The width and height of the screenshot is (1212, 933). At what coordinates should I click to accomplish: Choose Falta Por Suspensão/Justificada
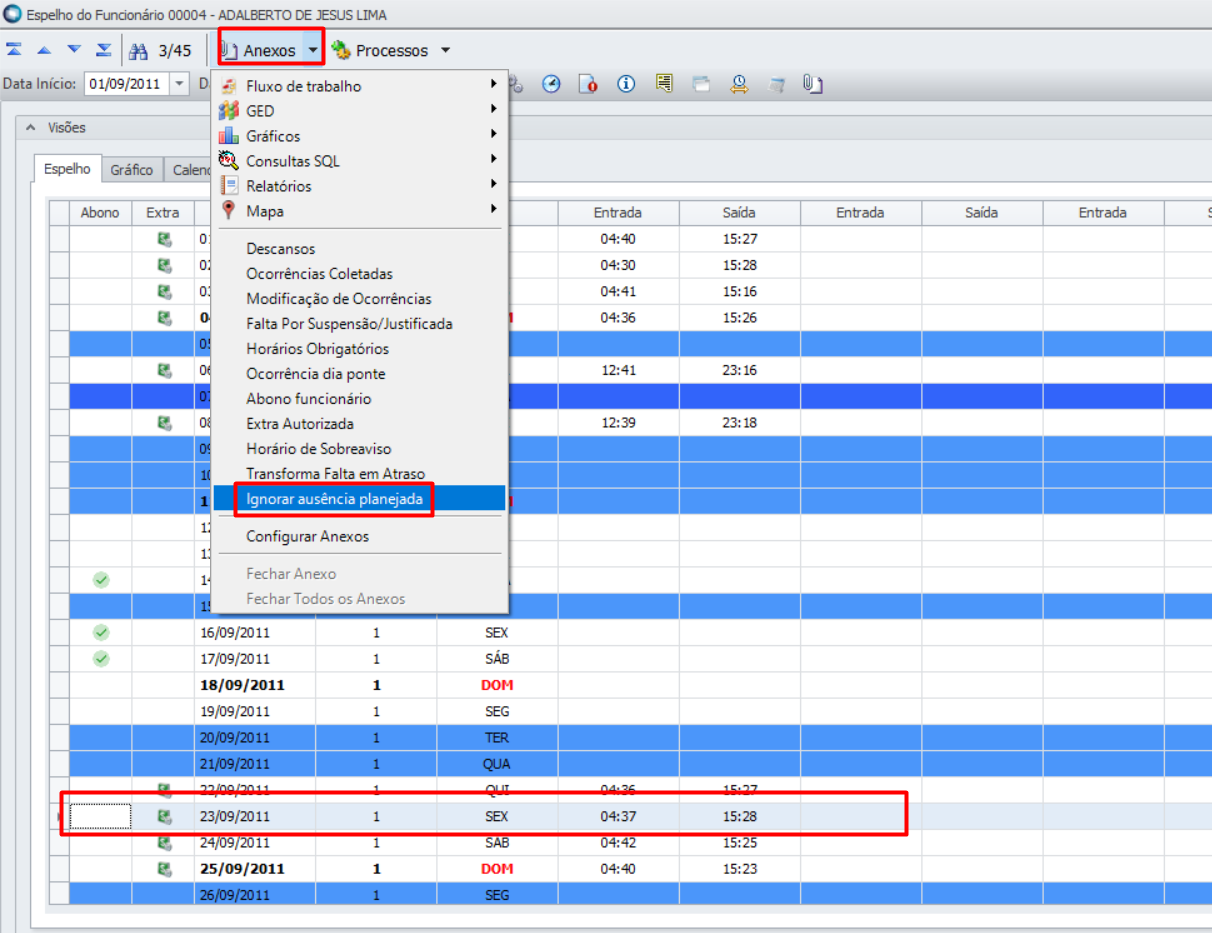tap(361, 323)
